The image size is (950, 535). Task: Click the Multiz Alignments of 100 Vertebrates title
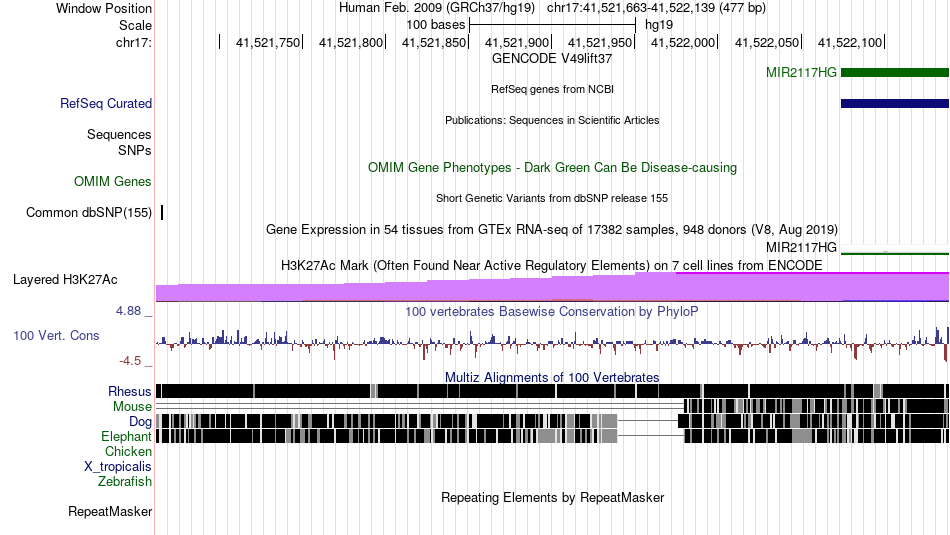(x=552, y=377)
